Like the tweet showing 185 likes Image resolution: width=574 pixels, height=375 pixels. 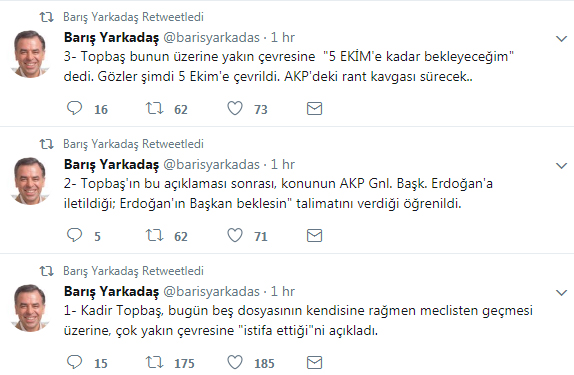coord(235,362)
